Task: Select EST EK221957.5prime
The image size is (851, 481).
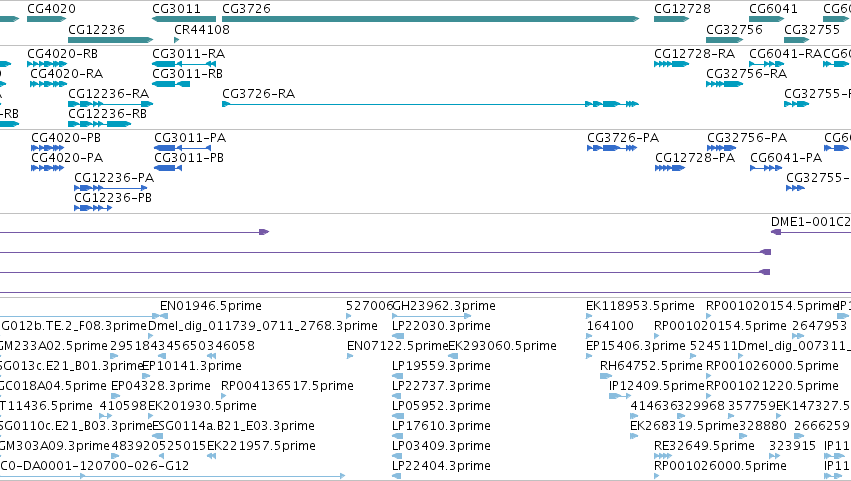Action: 261,446
